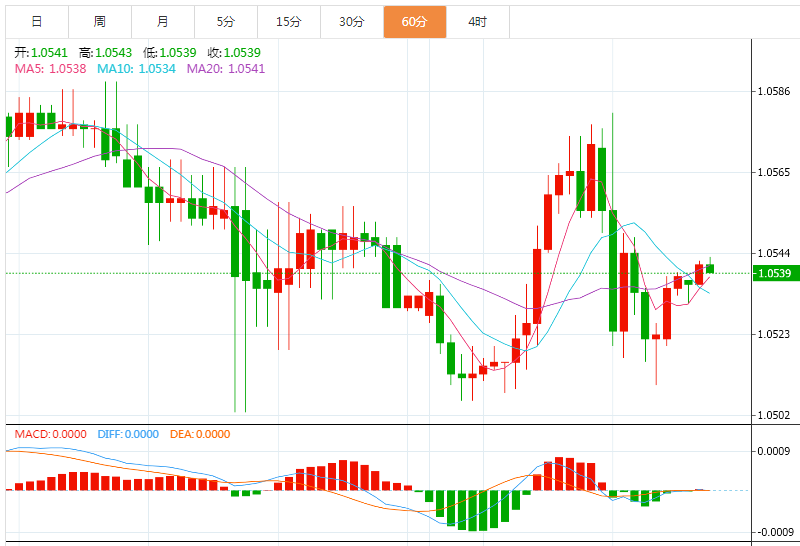The height and width of the screenshot is (546, 800).
Task: Choose the 30分 timeframe tab
Action: 352,22
